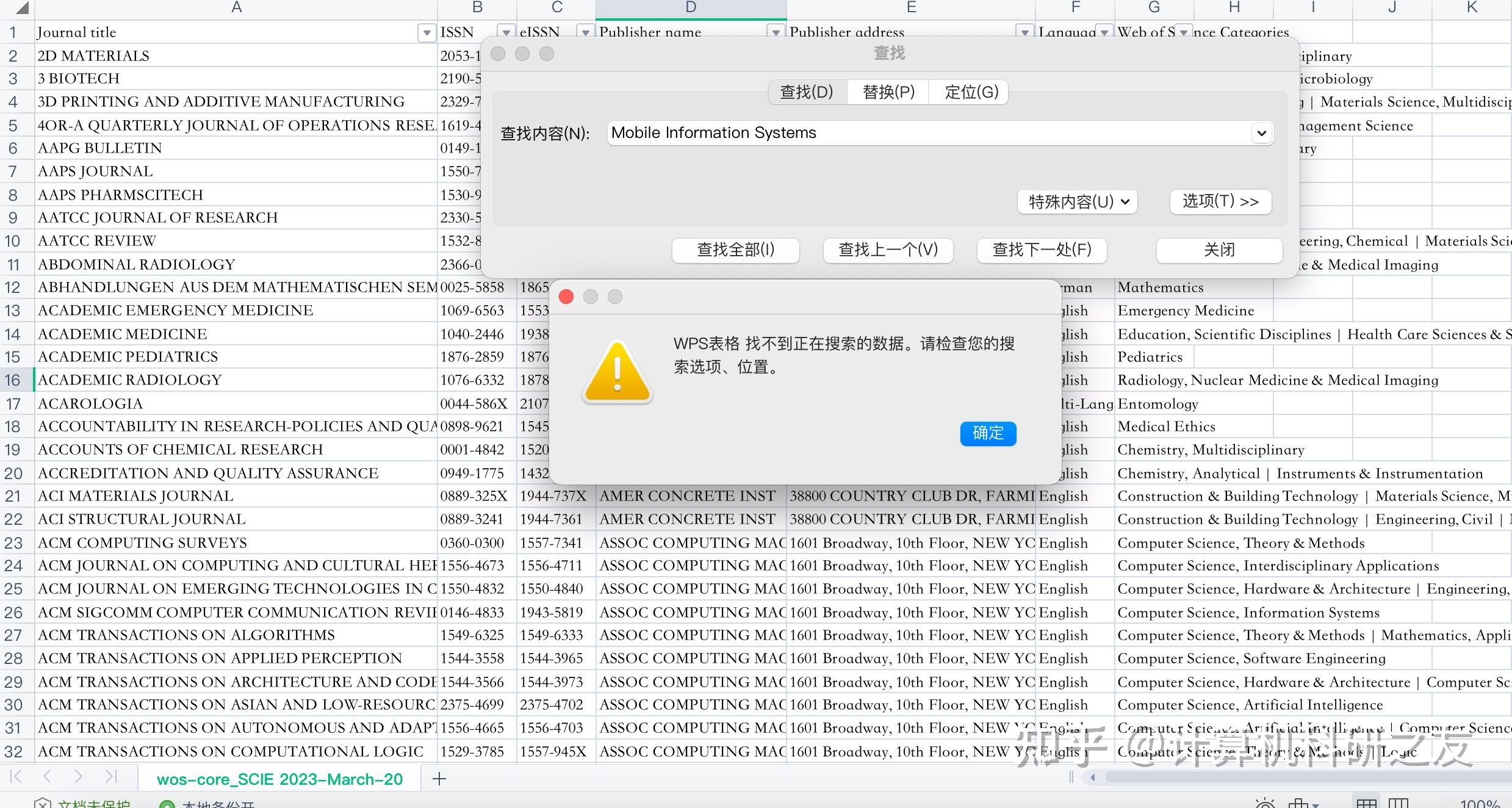The image size is (1512, 808).
Task: Switch to the 替换(P) tab
Action: (888, 92)
